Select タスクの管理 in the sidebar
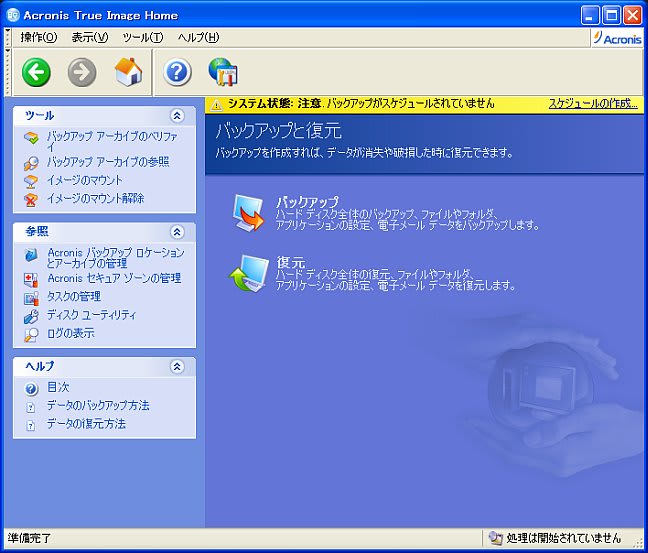This screenshot has height=553, width=648. coord(74,296)
